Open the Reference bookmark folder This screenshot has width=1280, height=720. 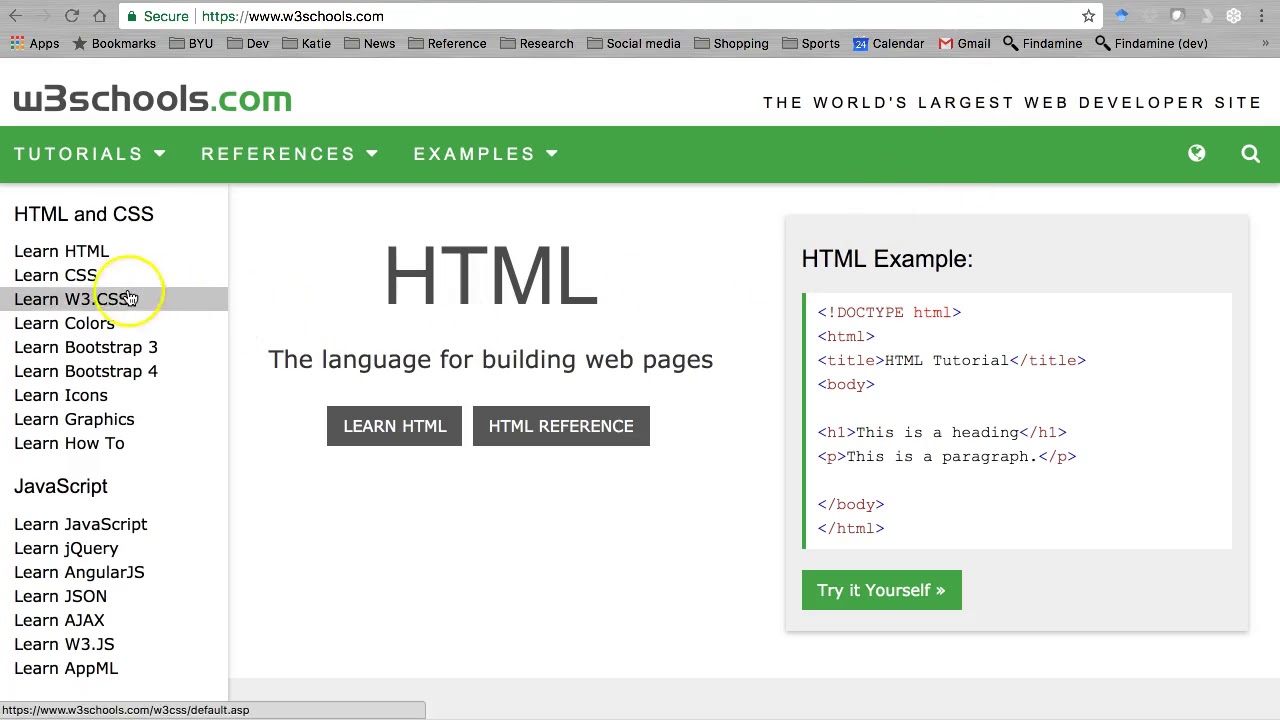pos(447,43)
